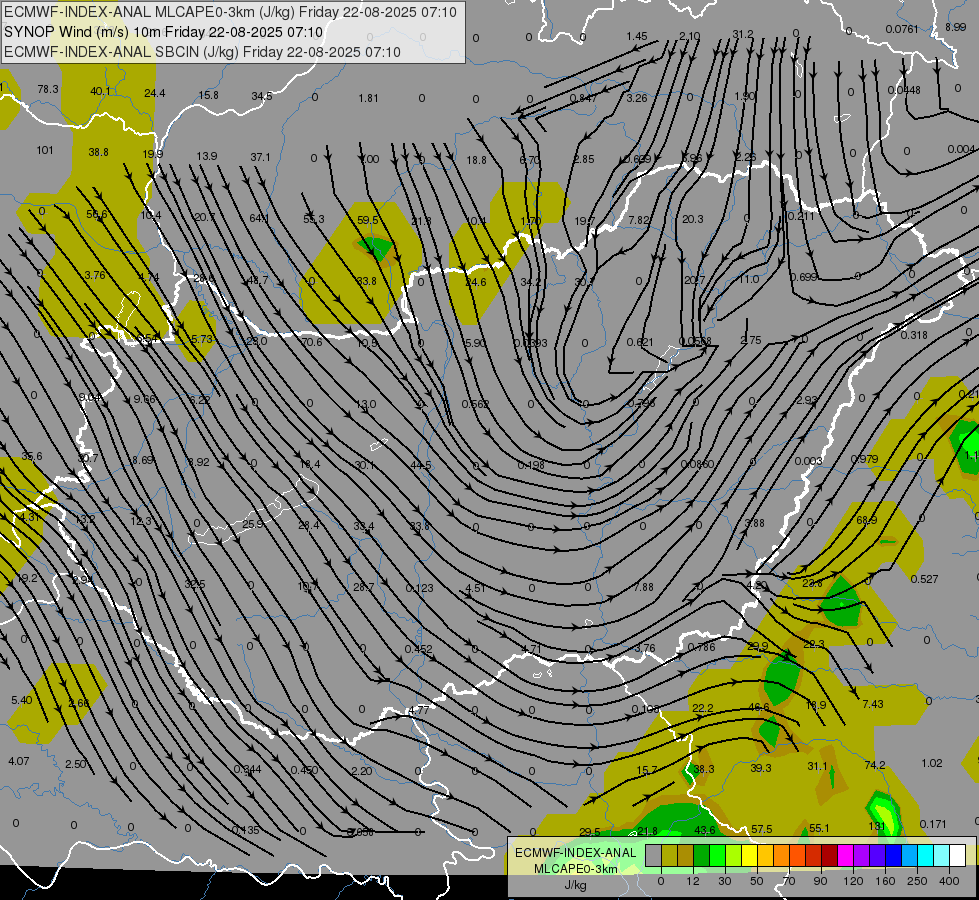Click the map value 4.51
Viewport: 979px width, 900px height.
[x=475, y=588]
